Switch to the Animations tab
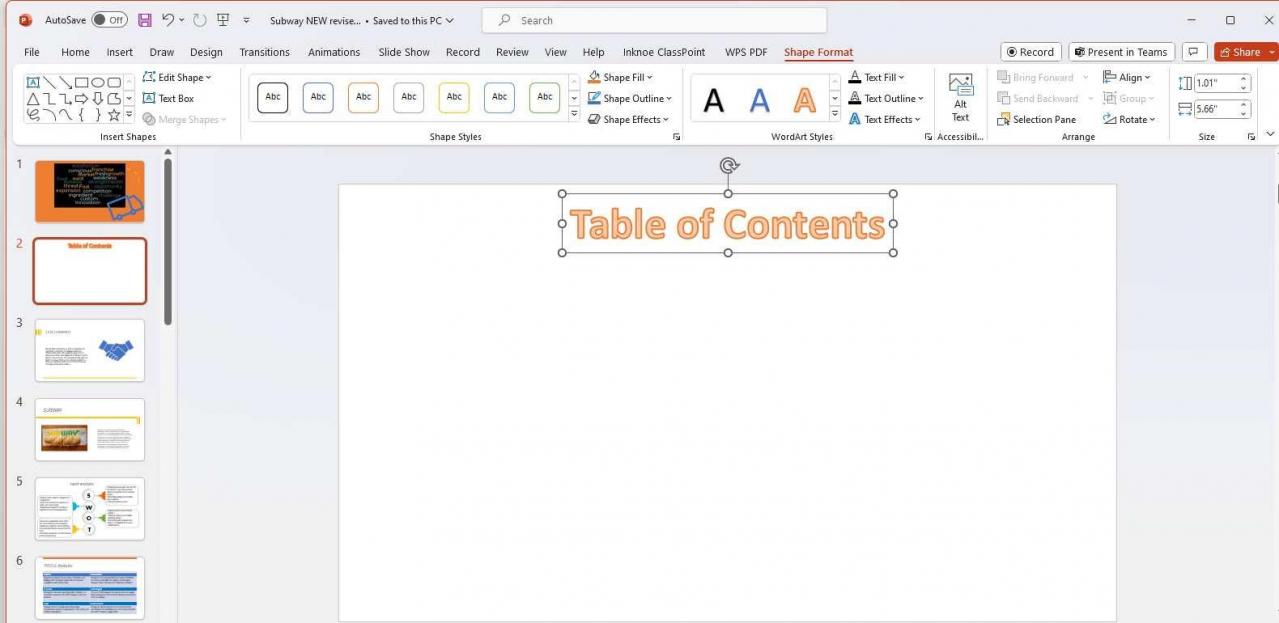1279x623 pixels. [x=333, y=52]
